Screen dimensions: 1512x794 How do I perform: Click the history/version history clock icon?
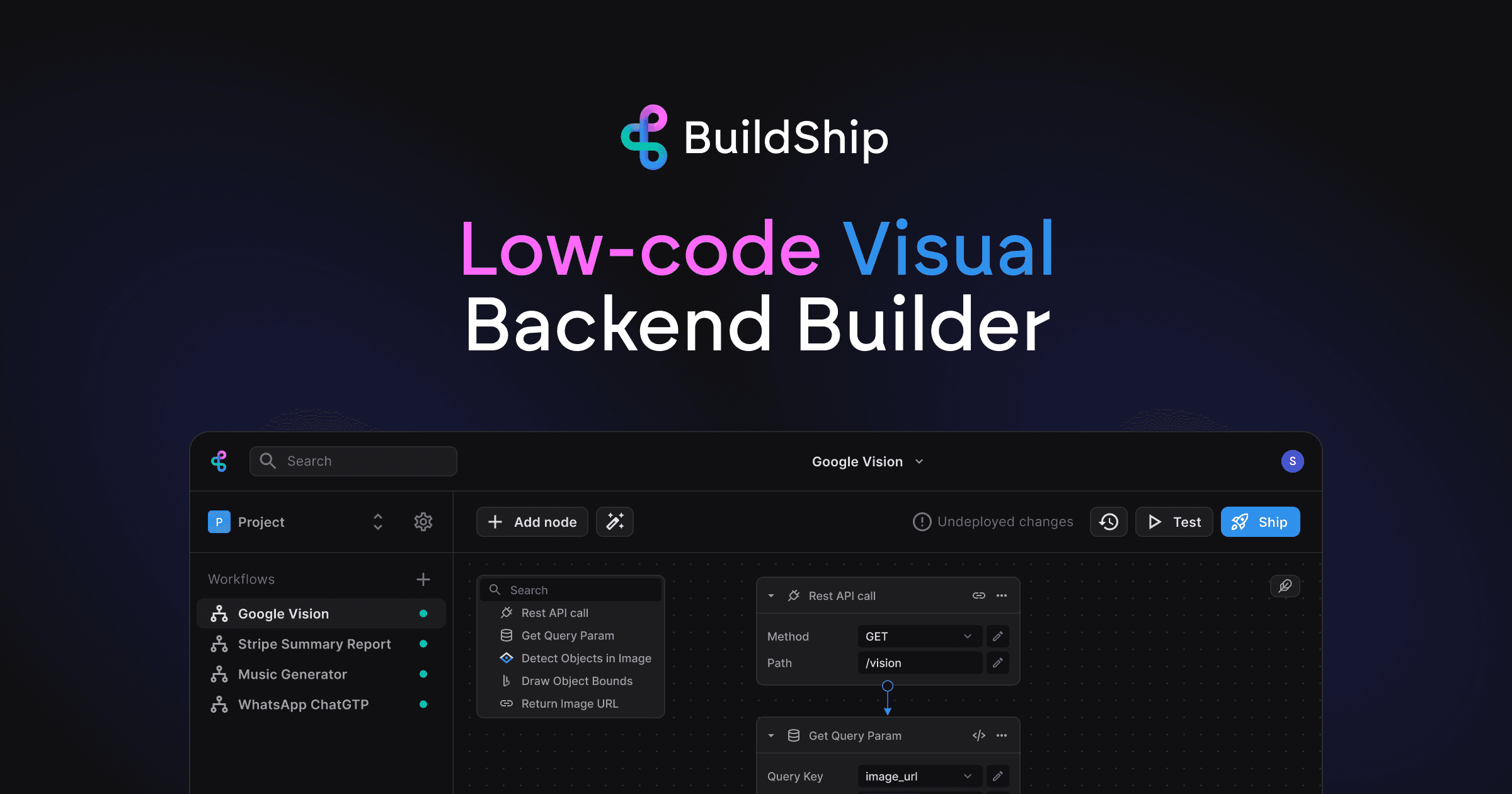coord(1109,521)
